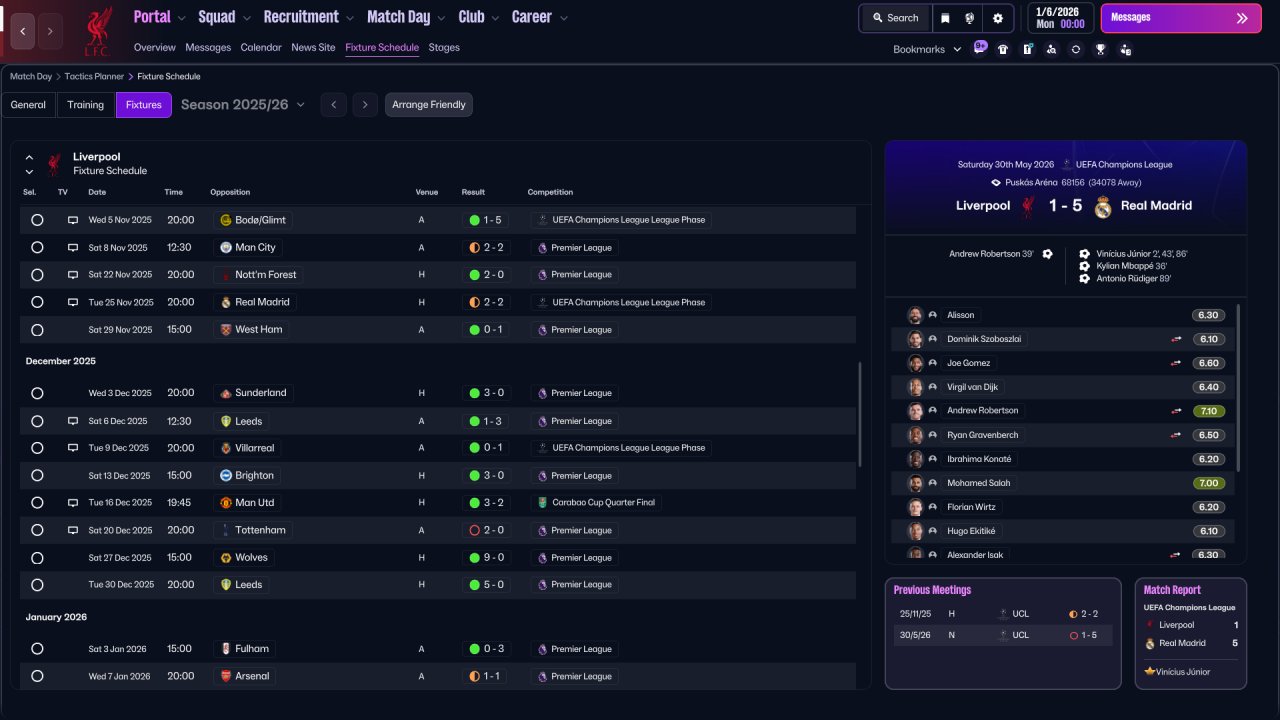
Task: Click the TV icon for Bodø/Glimt fixture
Action: 73,220
